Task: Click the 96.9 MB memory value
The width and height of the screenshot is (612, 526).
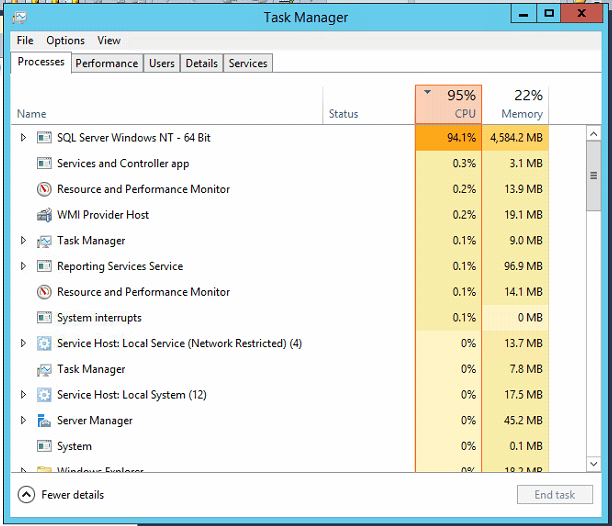Action: [523, 266]
